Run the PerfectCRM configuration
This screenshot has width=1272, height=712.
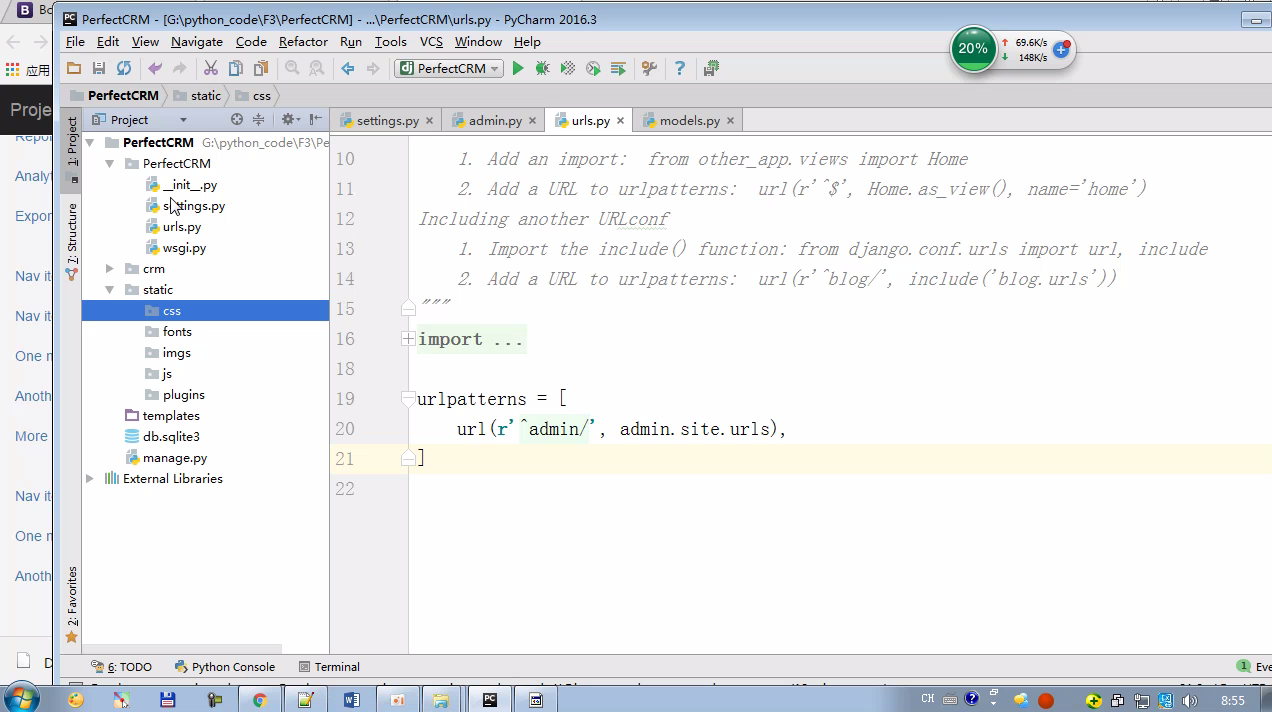click(518, 68)
